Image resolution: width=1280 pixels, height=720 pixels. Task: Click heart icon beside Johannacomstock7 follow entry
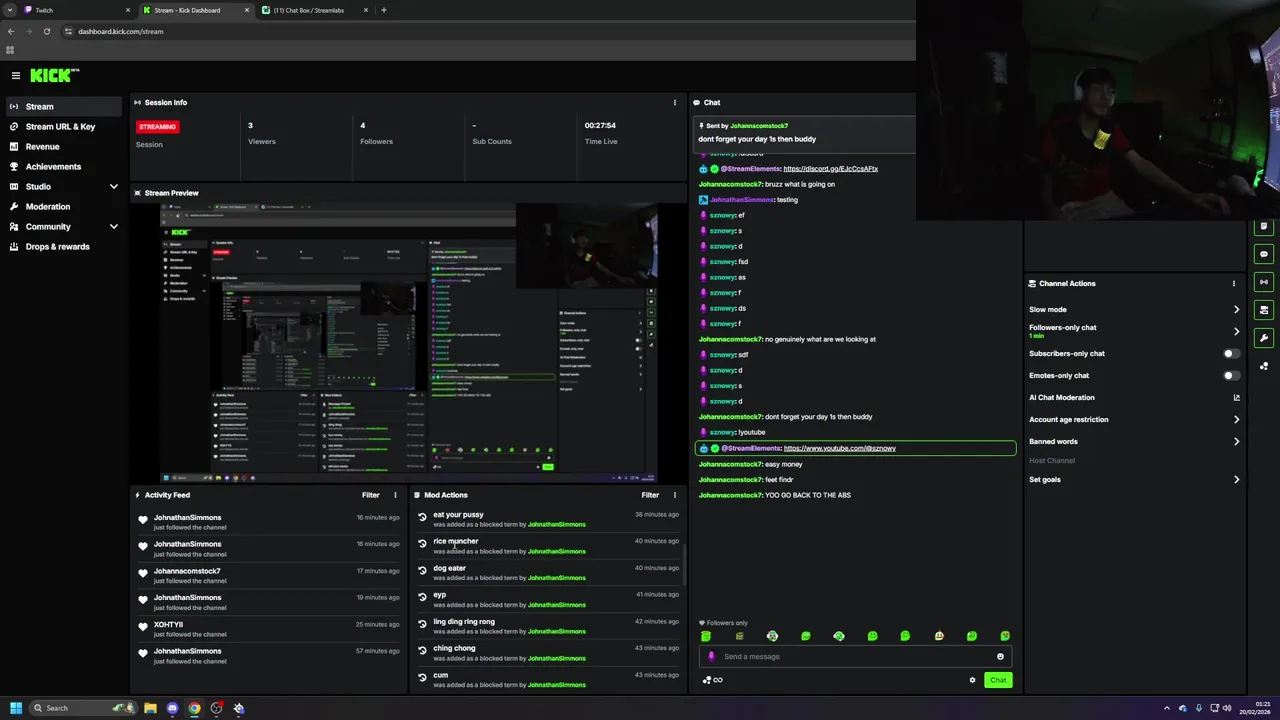pyautogui.click(x=143, y=575)
